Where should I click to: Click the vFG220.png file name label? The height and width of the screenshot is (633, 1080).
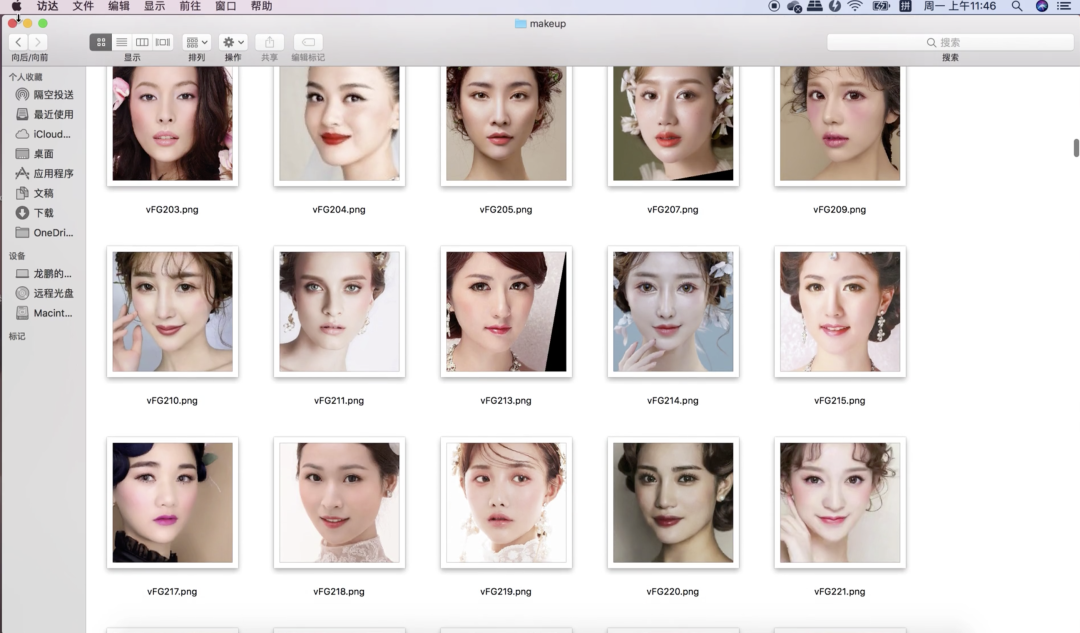(x=672, y=591)
